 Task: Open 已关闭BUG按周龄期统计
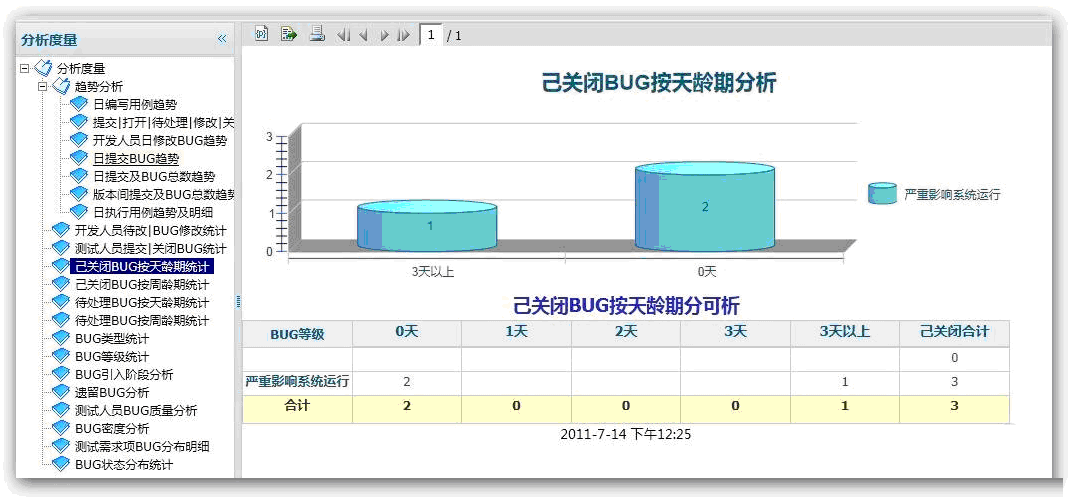[x=142, y=284]
